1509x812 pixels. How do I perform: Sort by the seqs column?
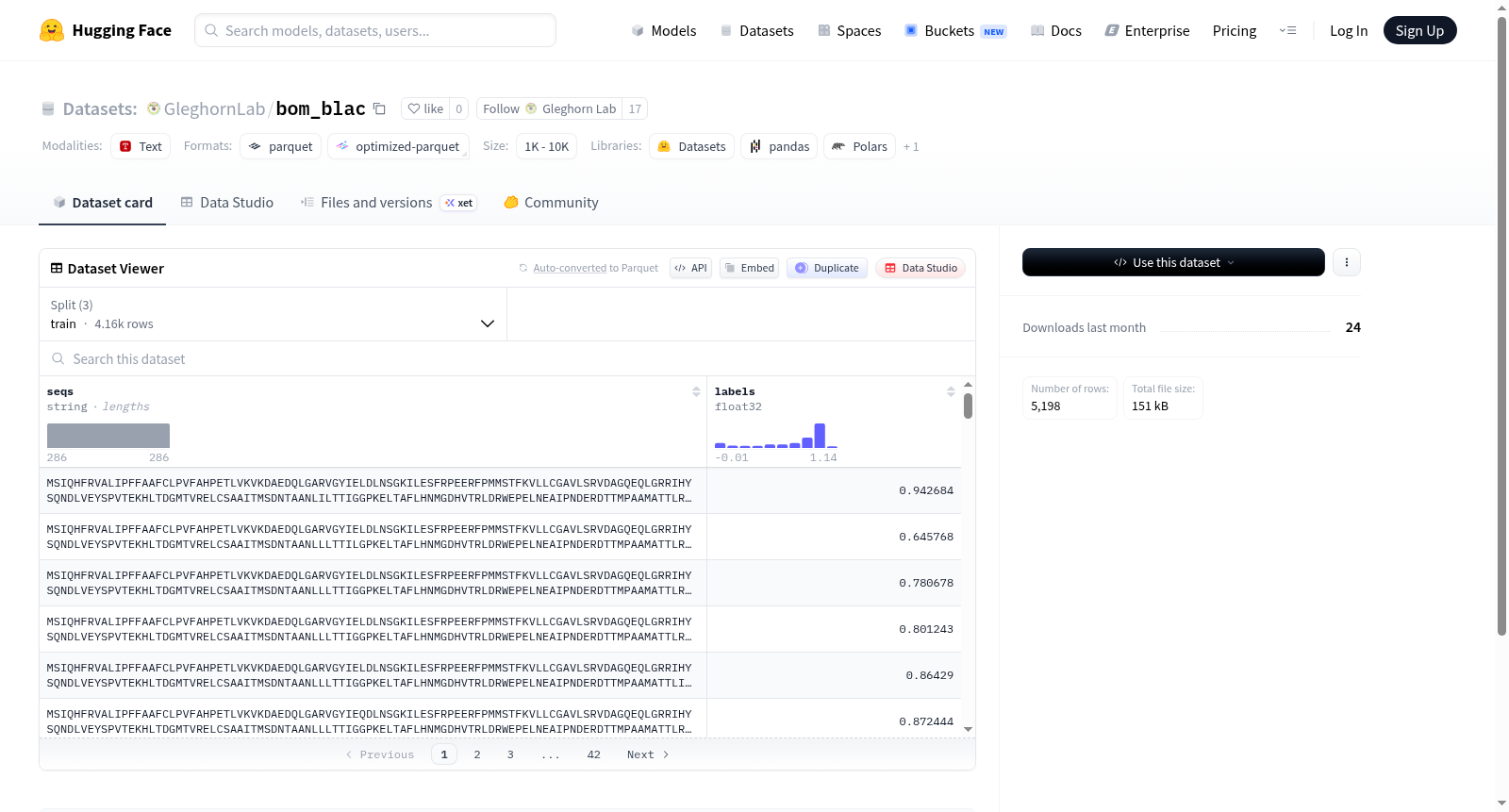click(696, 391)
